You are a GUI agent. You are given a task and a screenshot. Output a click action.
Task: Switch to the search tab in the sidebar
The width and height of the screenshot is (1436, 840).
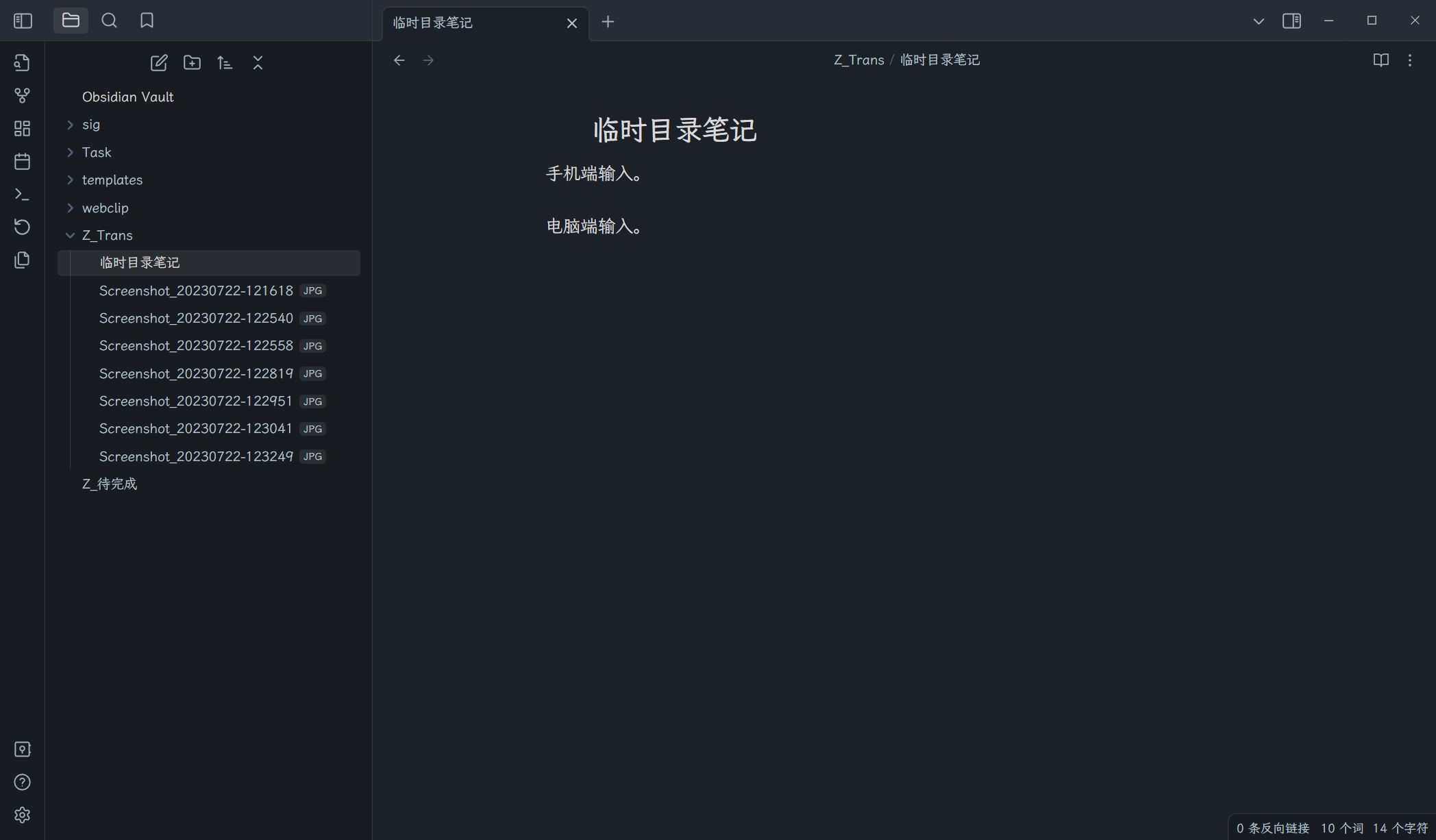pos(109,21)
